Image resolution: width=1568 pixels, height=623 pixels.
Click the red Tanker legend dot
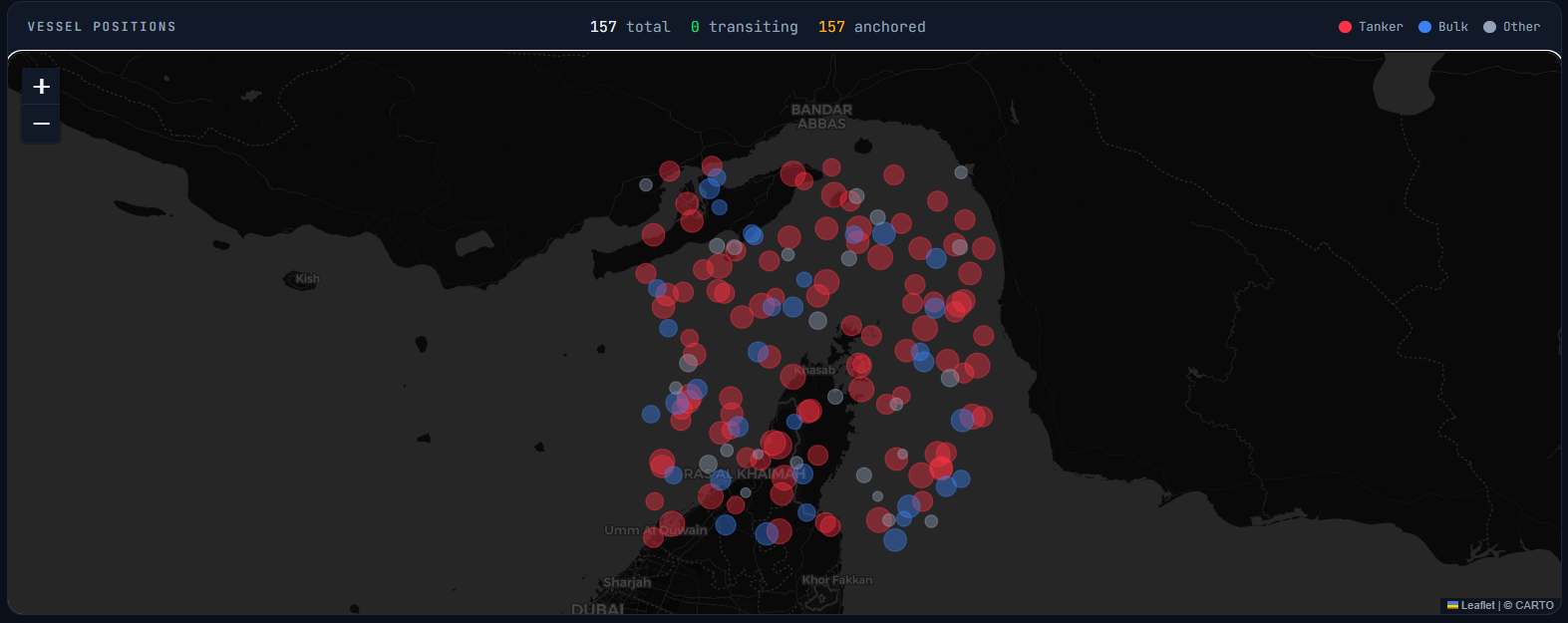click(1345, 27)
